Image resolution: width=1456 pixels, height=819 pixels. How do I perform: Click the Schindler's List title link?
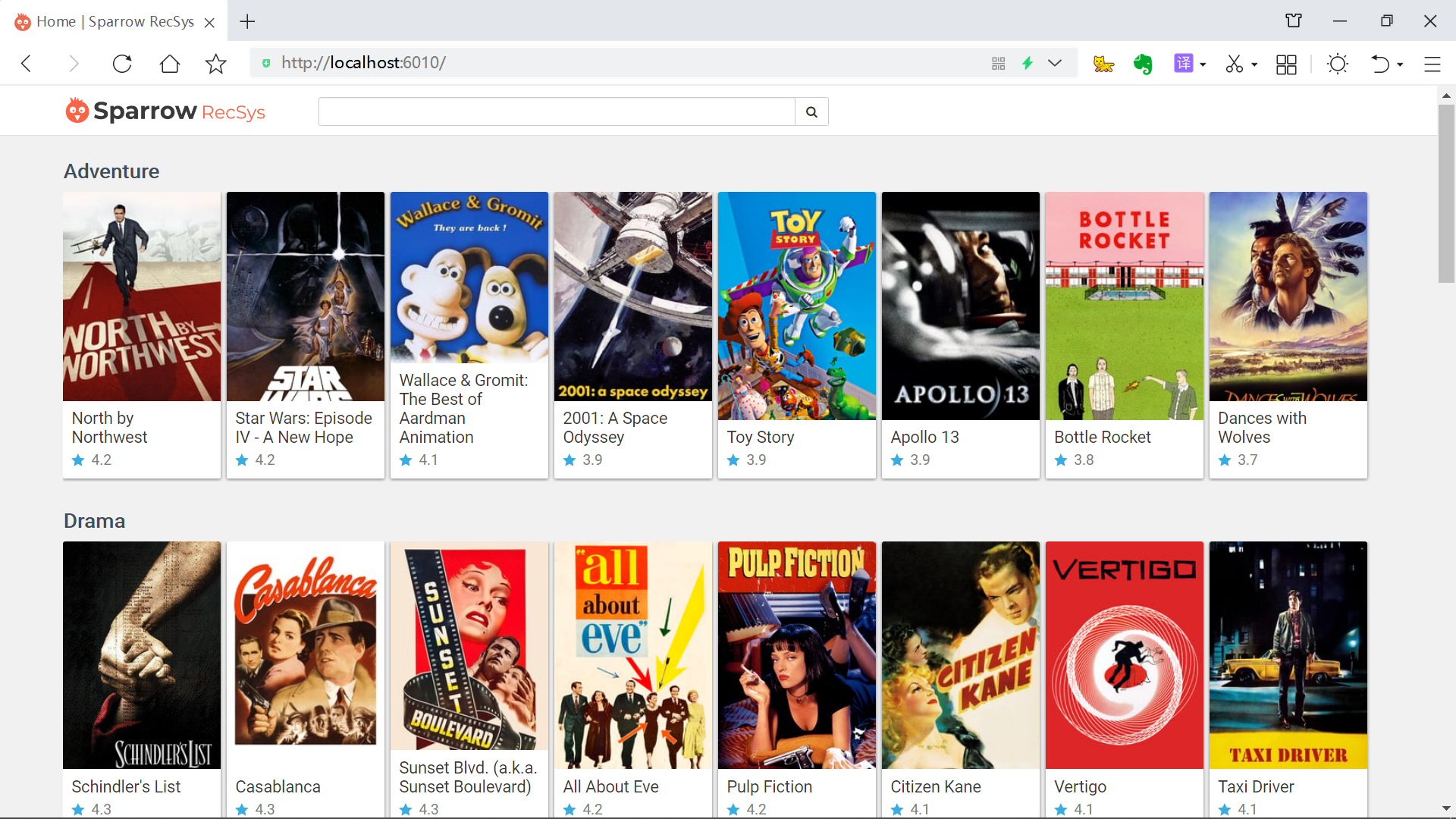pyautogui.click(x=126, y=787)
